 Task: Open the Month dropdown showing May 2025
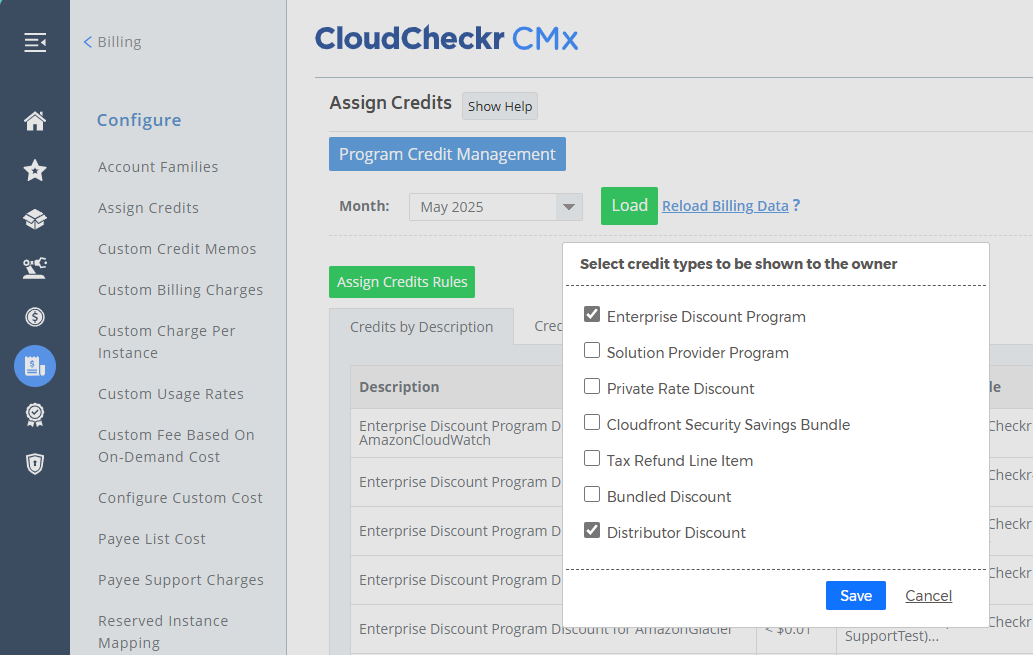pos(495,207)
